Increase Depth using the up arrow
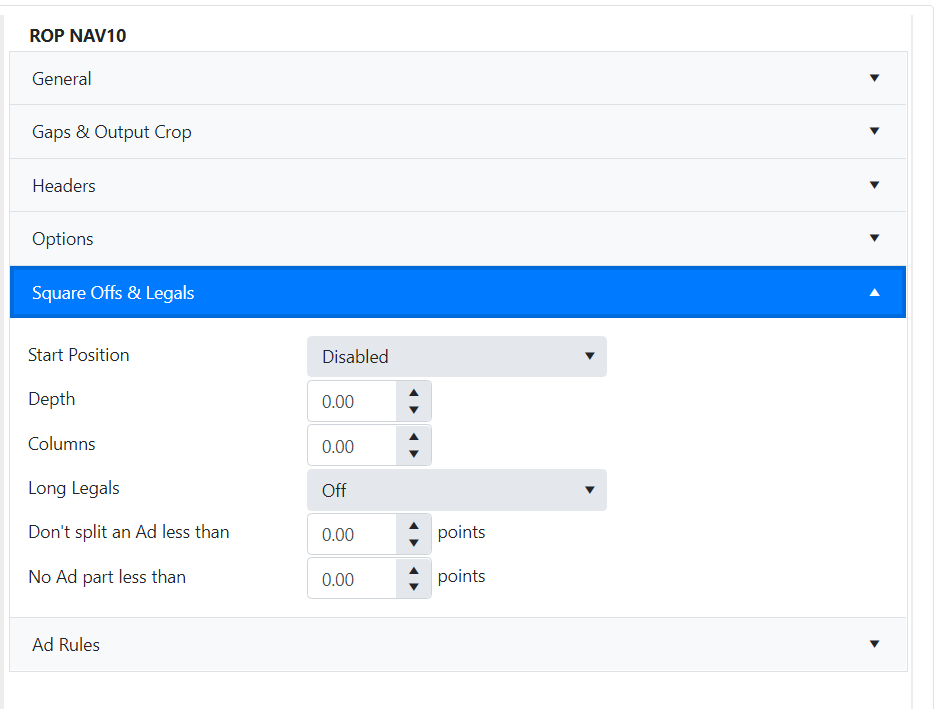The image size is (944, 709). click(x=414, y=393)
